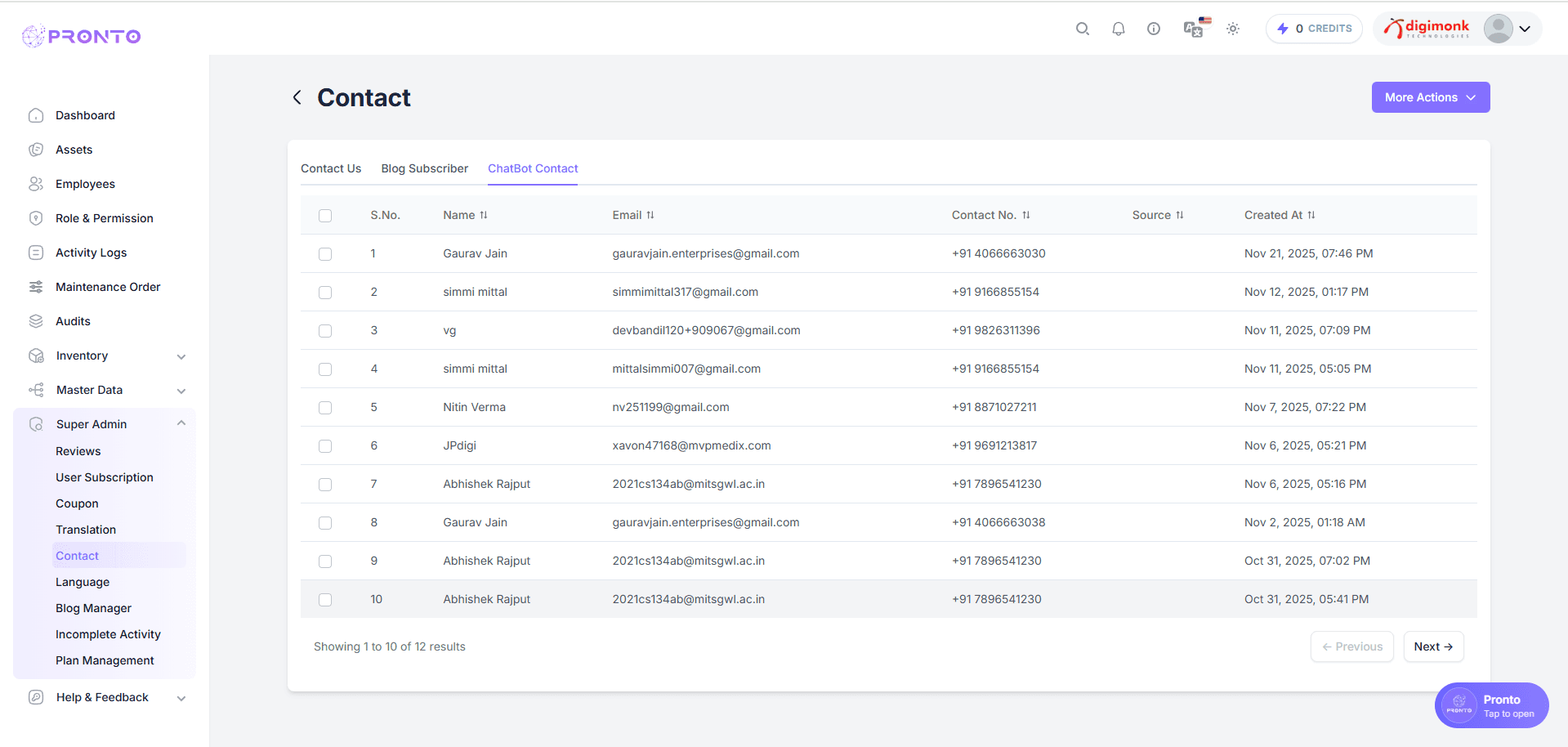
Task: Tick the checkbox for Gaurav Jain row 1
Action: pos(325,253)
